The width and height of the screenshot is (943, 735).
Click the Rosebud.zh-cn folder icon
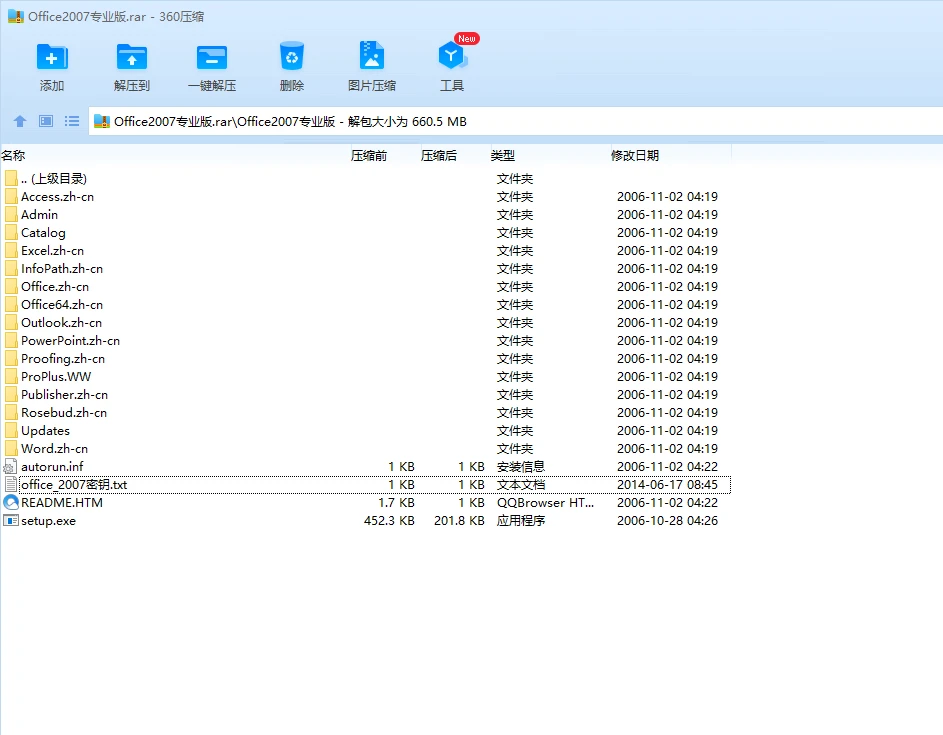click(x=11, y=413)
